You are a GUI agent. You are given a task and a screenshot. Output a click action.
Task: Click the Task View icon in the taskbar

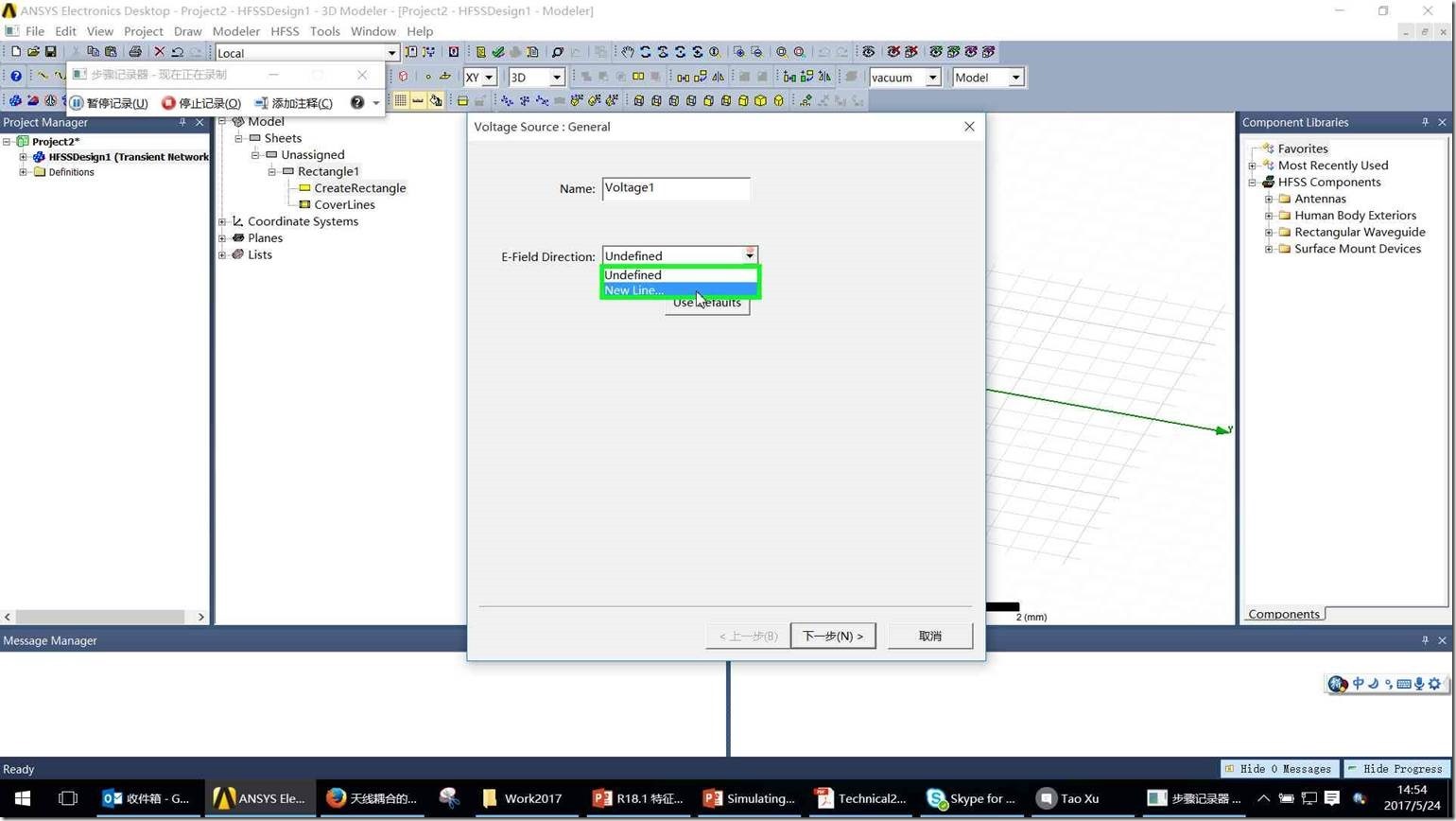point(68,798)
